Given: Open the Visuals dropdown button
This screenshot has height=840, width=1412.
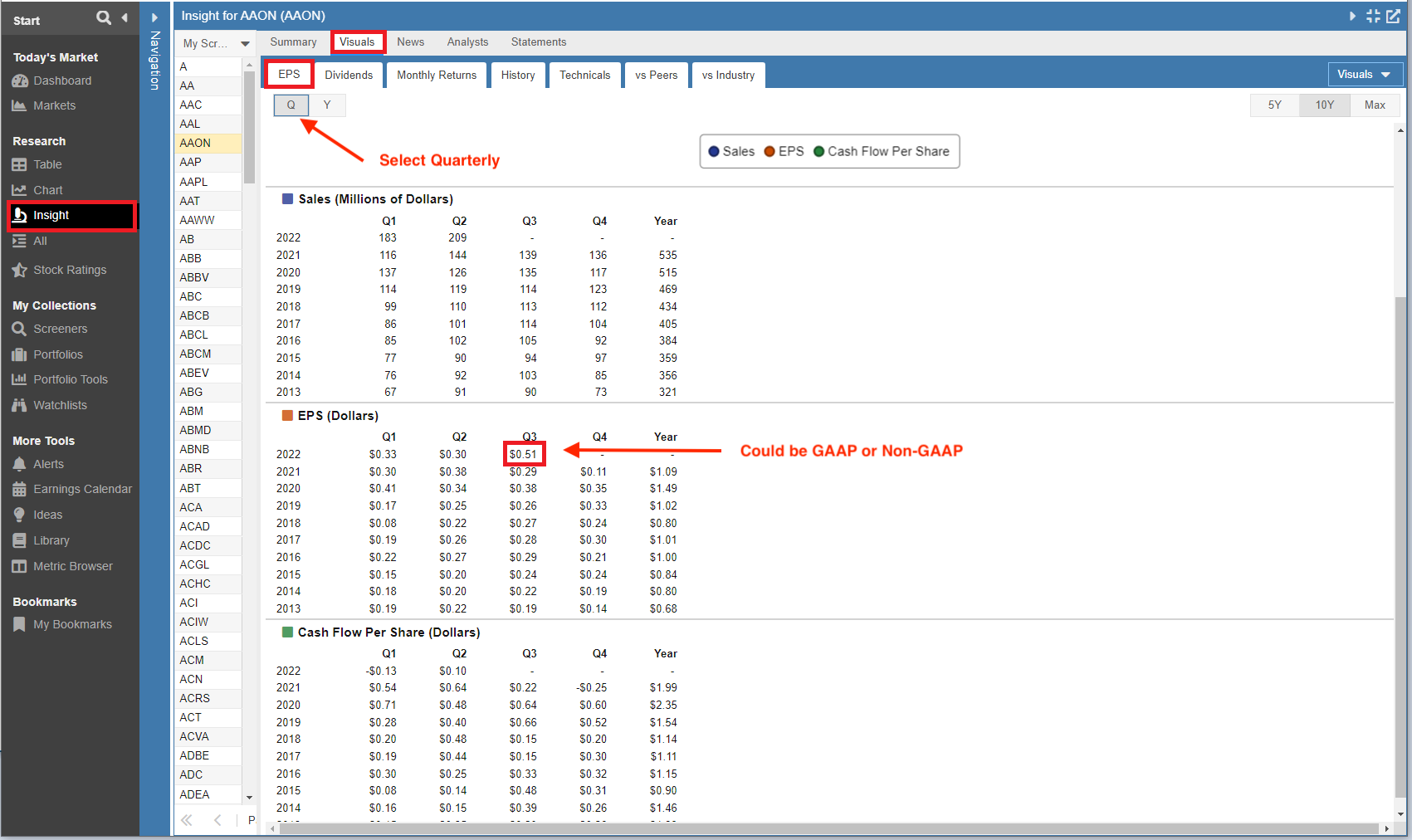Looking at the screenshot, I should click(x=1366, y=75).
